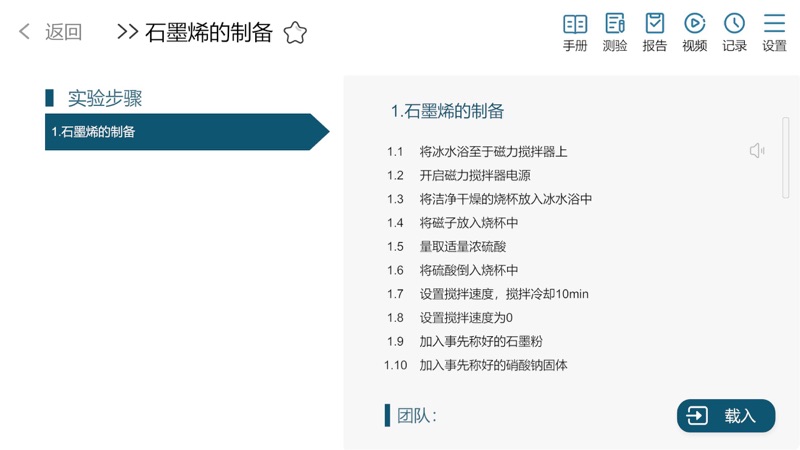Click the back chevron arrow
The width and height of the screenshot is (800, 450).
24,32
